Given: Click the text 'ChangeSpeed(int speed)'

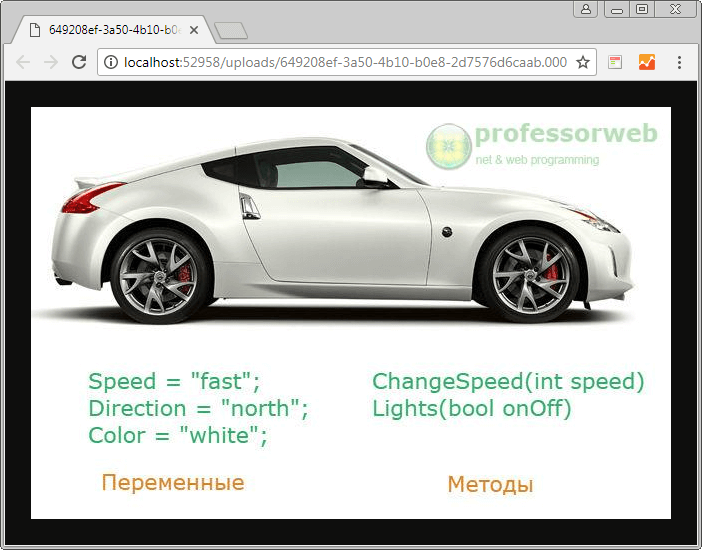Looking at the screenshot, I should tap(508, 382).
